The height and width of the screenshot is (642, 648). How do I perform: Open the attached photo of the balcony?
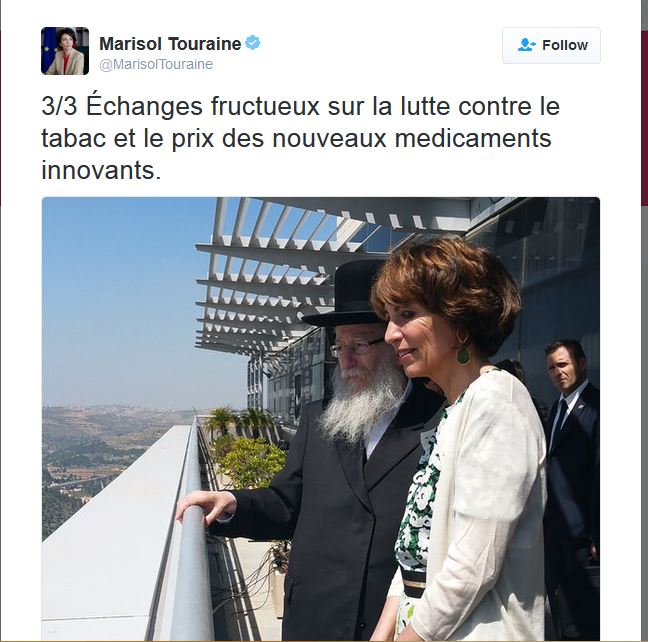pyautogui.click(x=321, y=419)
